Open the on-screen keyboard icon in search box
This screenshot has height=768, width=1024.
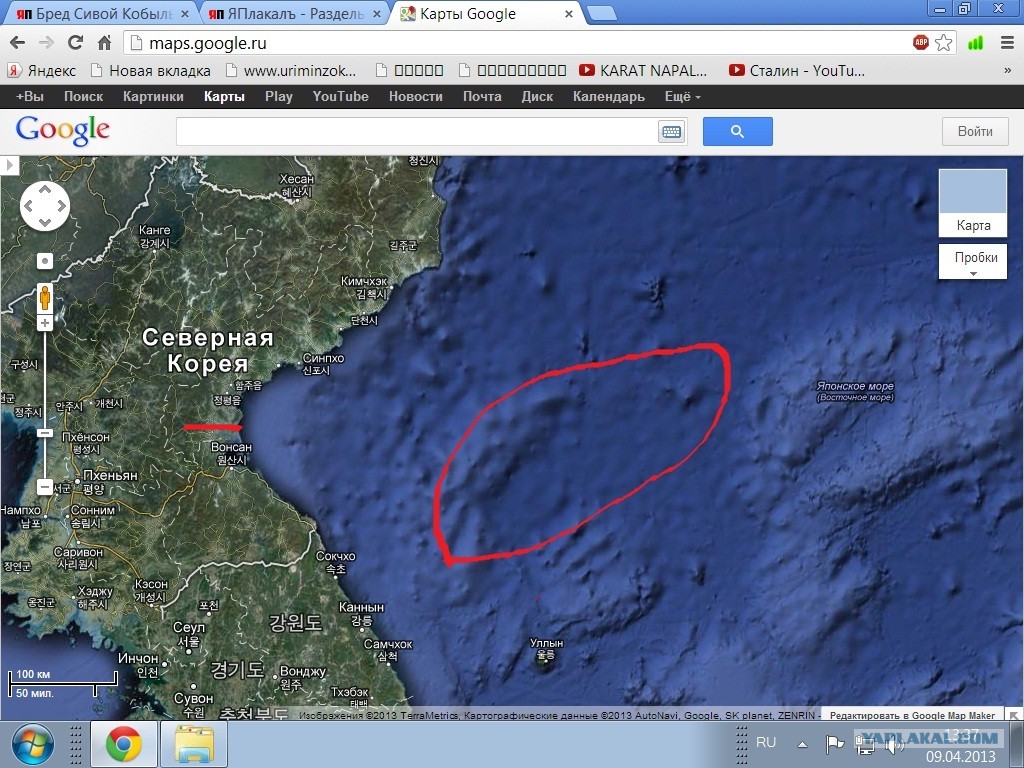(x=670, y=132)
